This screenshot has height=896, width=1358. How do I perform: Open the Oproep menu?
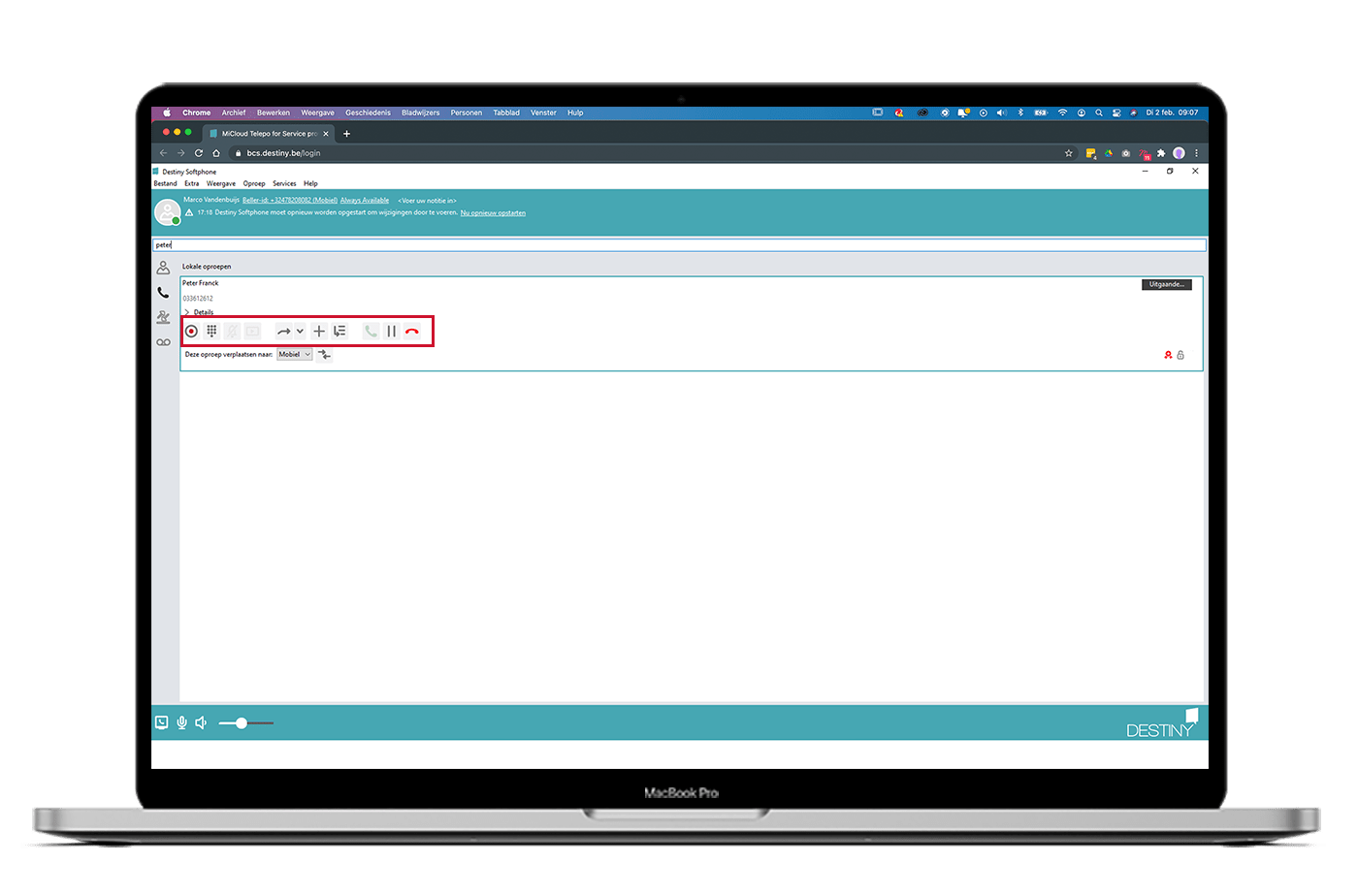254,183
